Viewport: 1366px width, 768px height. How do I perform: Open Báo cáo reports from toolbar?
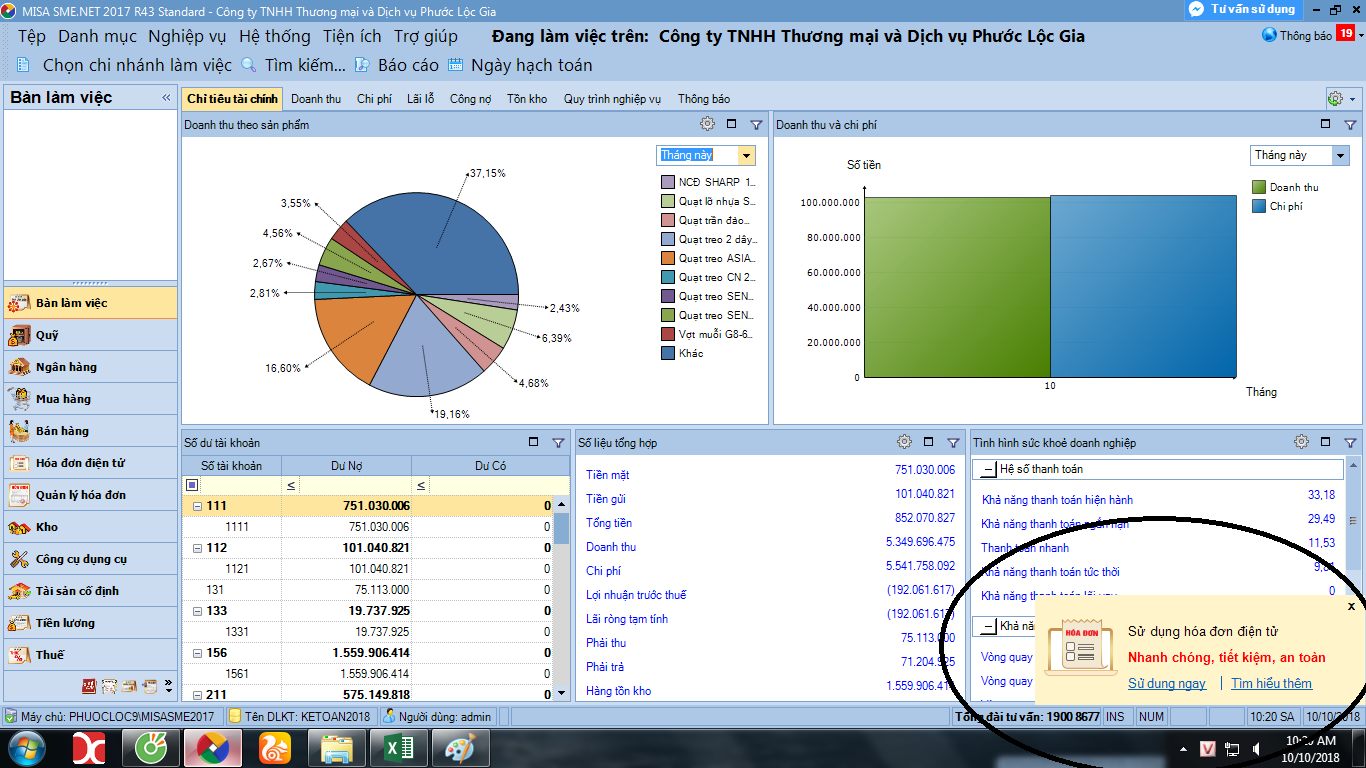pyautogui.click(x=397, y=65)
